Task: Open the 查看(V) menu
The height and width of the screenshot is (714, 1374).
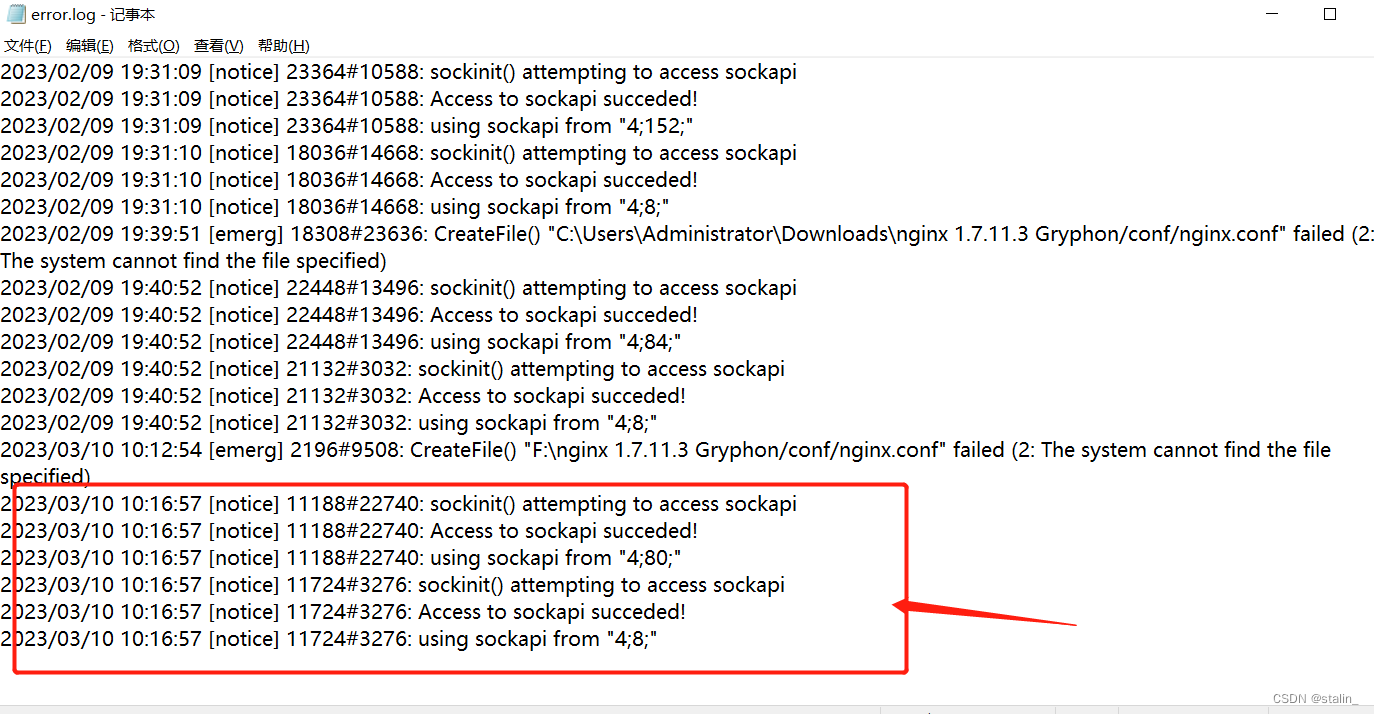Action: tap(218, 46)
